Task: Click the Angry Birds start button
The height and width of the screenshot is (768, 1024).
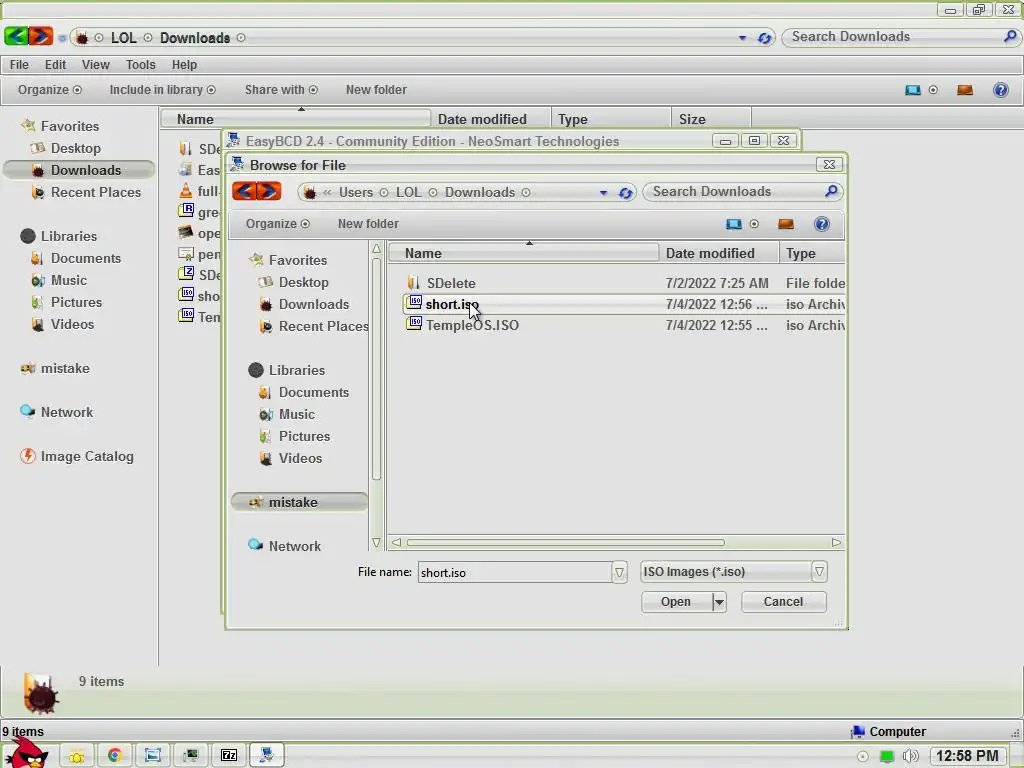Action: [27, 754]
